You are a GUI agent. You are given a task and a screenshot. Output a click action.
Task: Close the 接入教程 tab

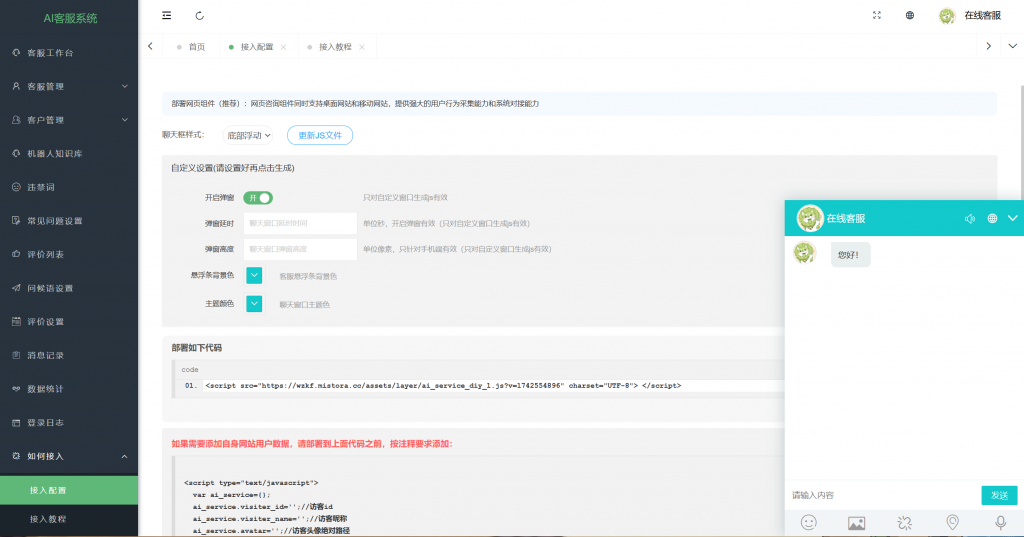[x=362, y=47]
